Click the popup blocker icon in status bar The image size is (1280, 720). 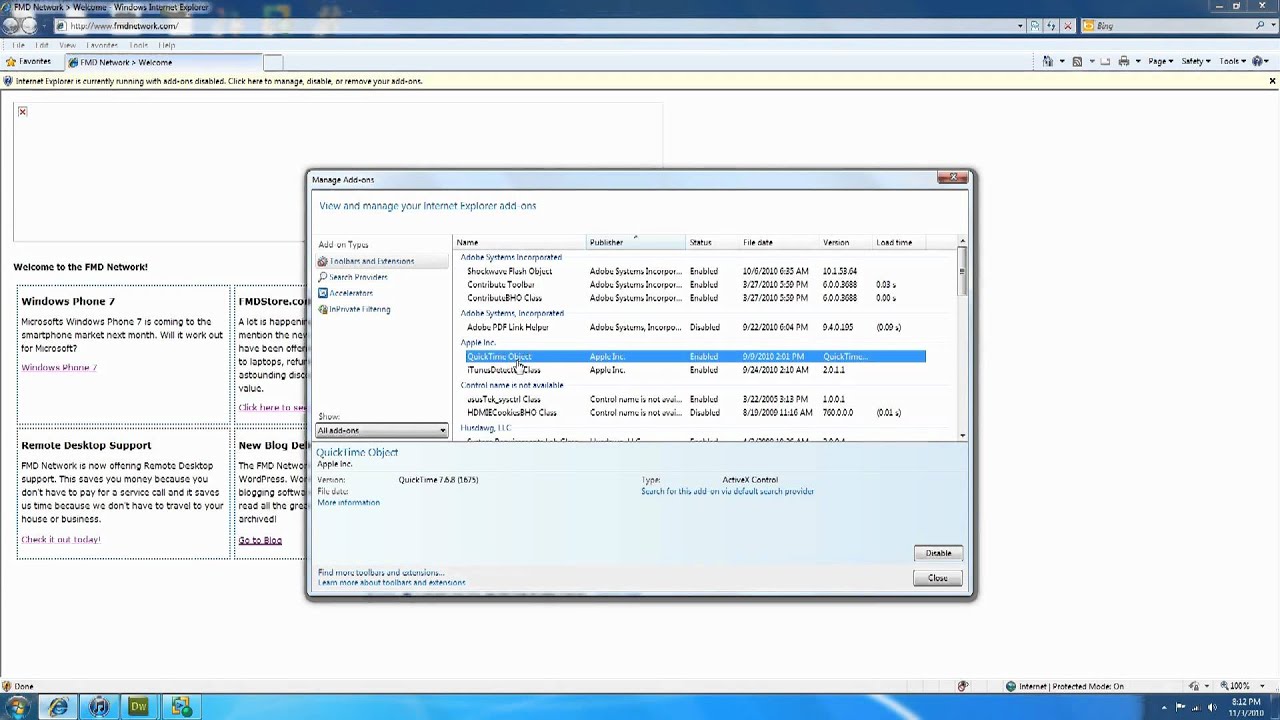[x=963, y=686]
